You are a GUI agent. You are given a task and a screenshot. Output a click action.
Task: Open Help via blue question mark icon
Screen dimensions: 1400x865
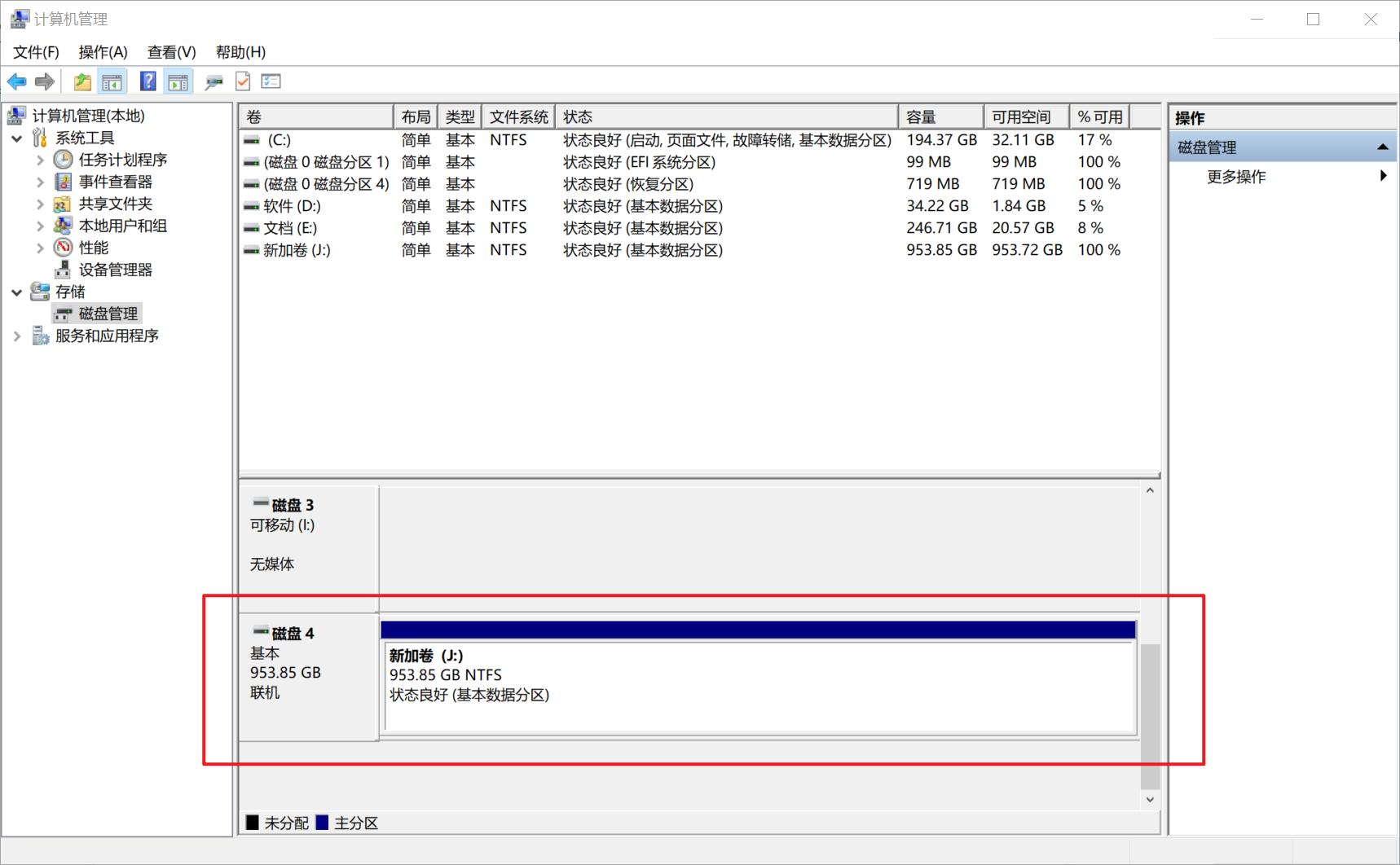click(147, 81)
